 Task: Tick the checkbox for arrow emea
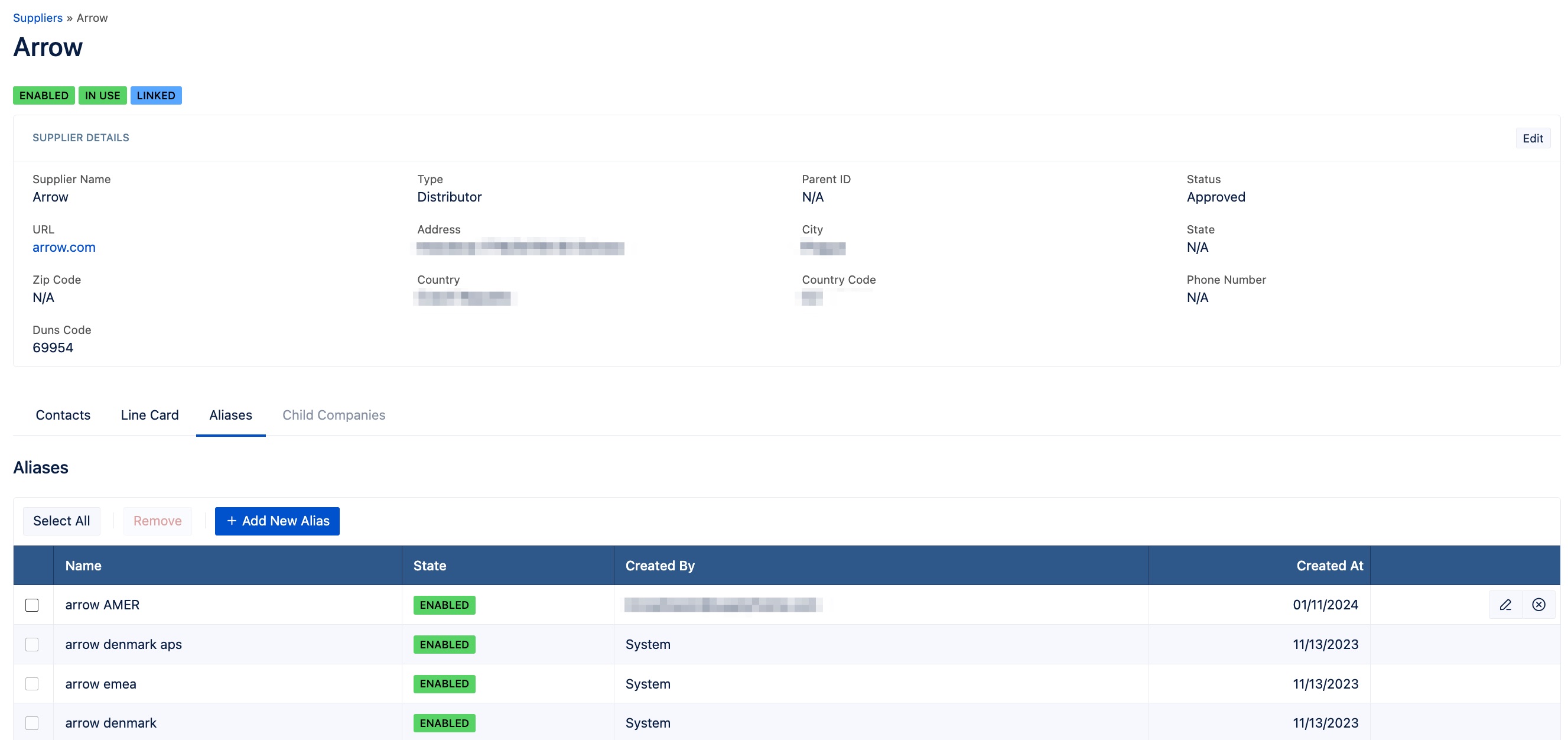pyautogui.click(x=32, y=684)
